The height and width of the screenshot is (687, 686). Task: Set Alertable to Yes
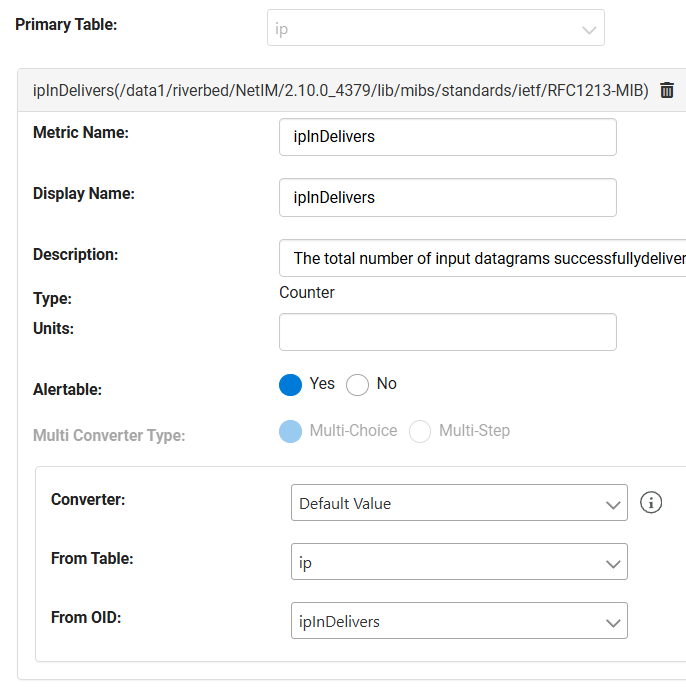tap(290, 384)
